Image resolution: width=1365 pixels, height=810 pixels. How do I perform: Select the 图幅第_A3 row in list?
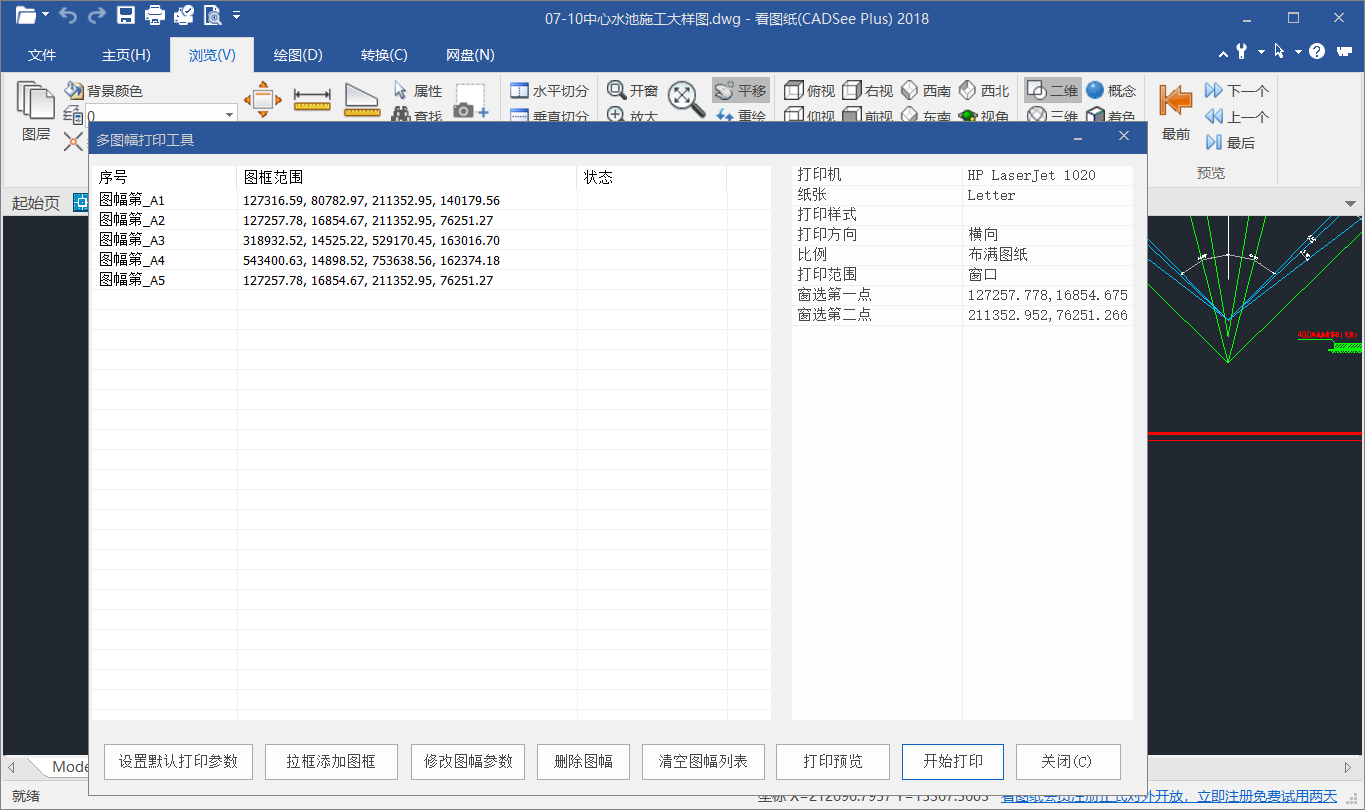click(x=132, y=240)
